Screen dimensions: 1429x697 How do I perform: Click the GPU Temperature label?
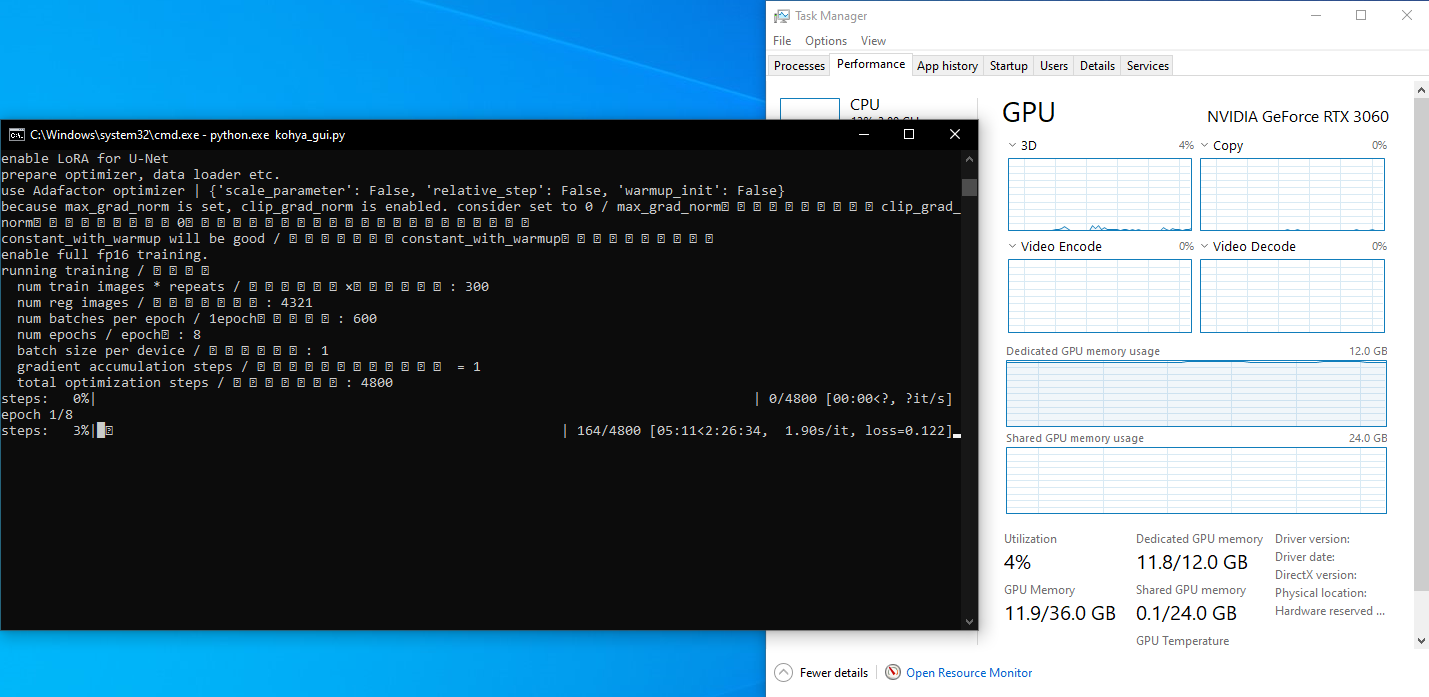1183,641
